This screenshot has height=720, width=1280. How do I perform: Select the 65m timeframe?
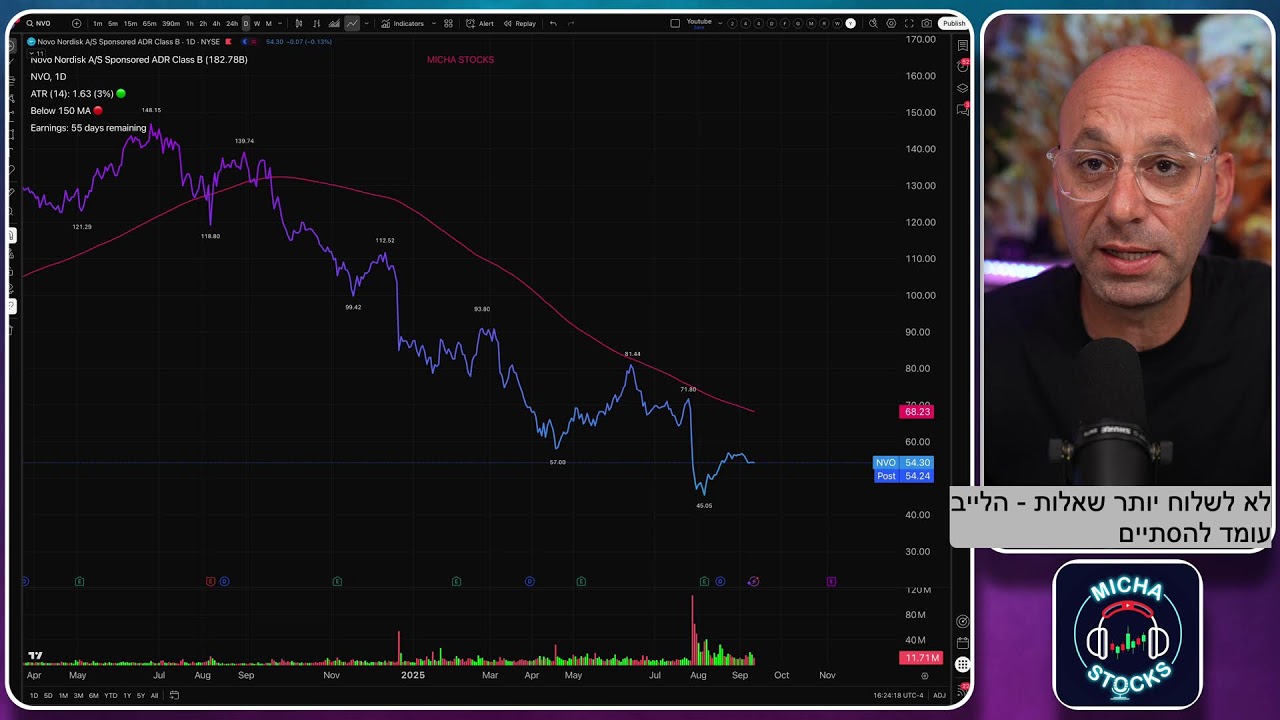tap(149, 23)
